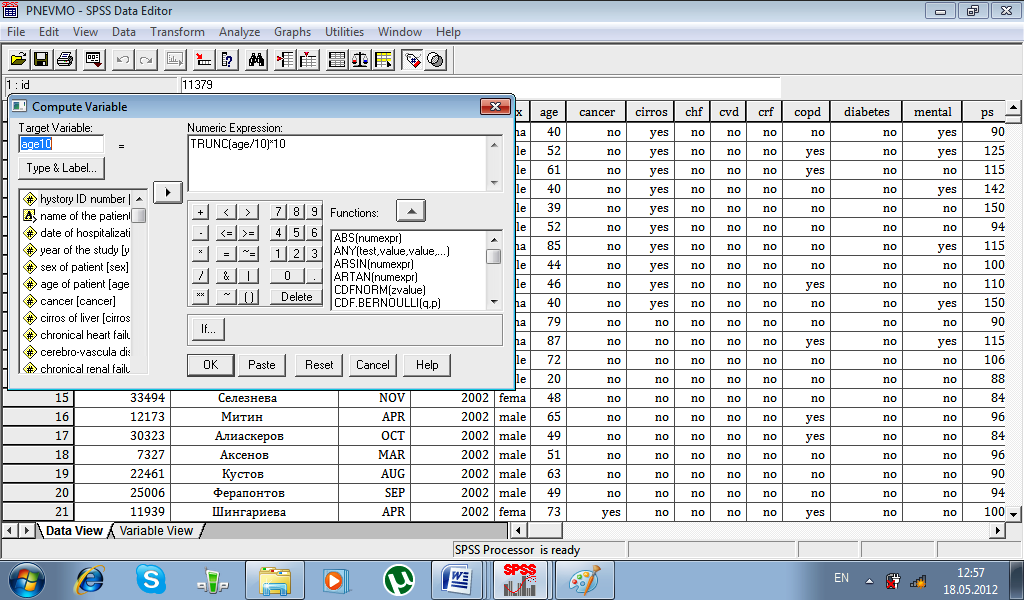Open the Transform menu
Image resolution: width=1024 pixels, height=600 pixels.
pyautogui.click(x=177, y=31)
